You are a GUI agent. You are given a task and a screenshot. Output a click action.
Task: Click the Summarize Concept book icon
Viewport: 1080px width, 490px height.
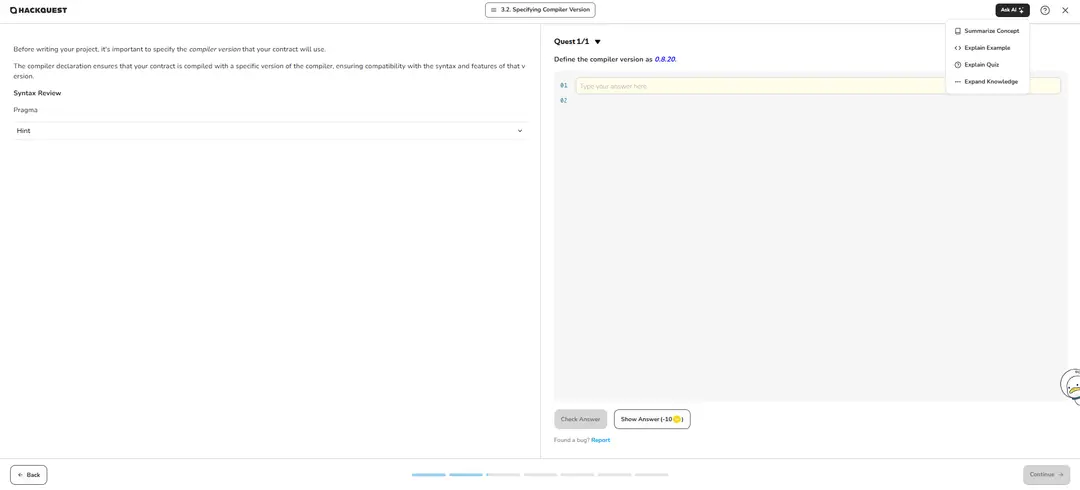957,31
